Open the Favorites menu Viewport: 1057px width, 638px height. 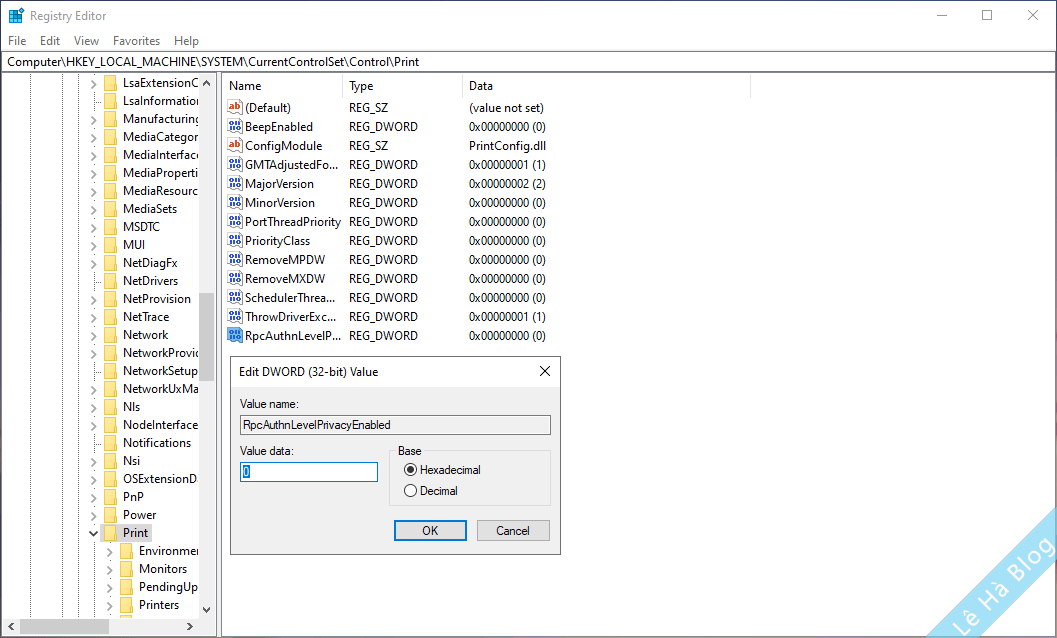(x=136, y=41)
